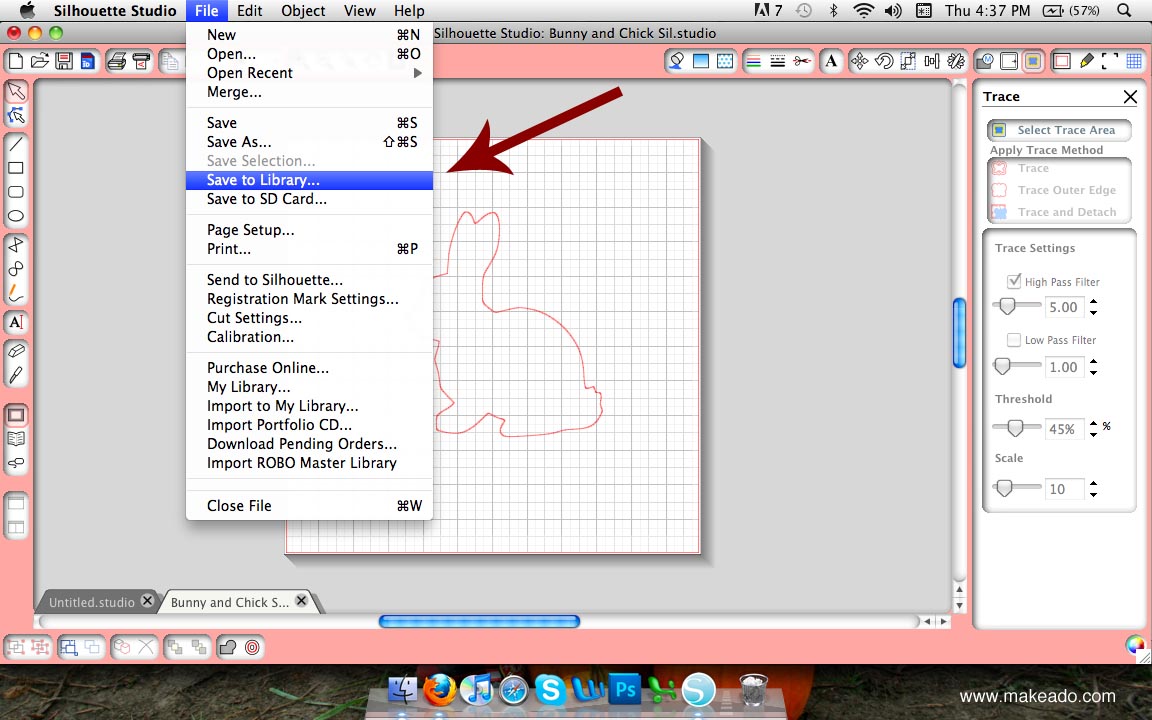
Task: Select the Edit Points tool
Action: click(x=16, y=115)
